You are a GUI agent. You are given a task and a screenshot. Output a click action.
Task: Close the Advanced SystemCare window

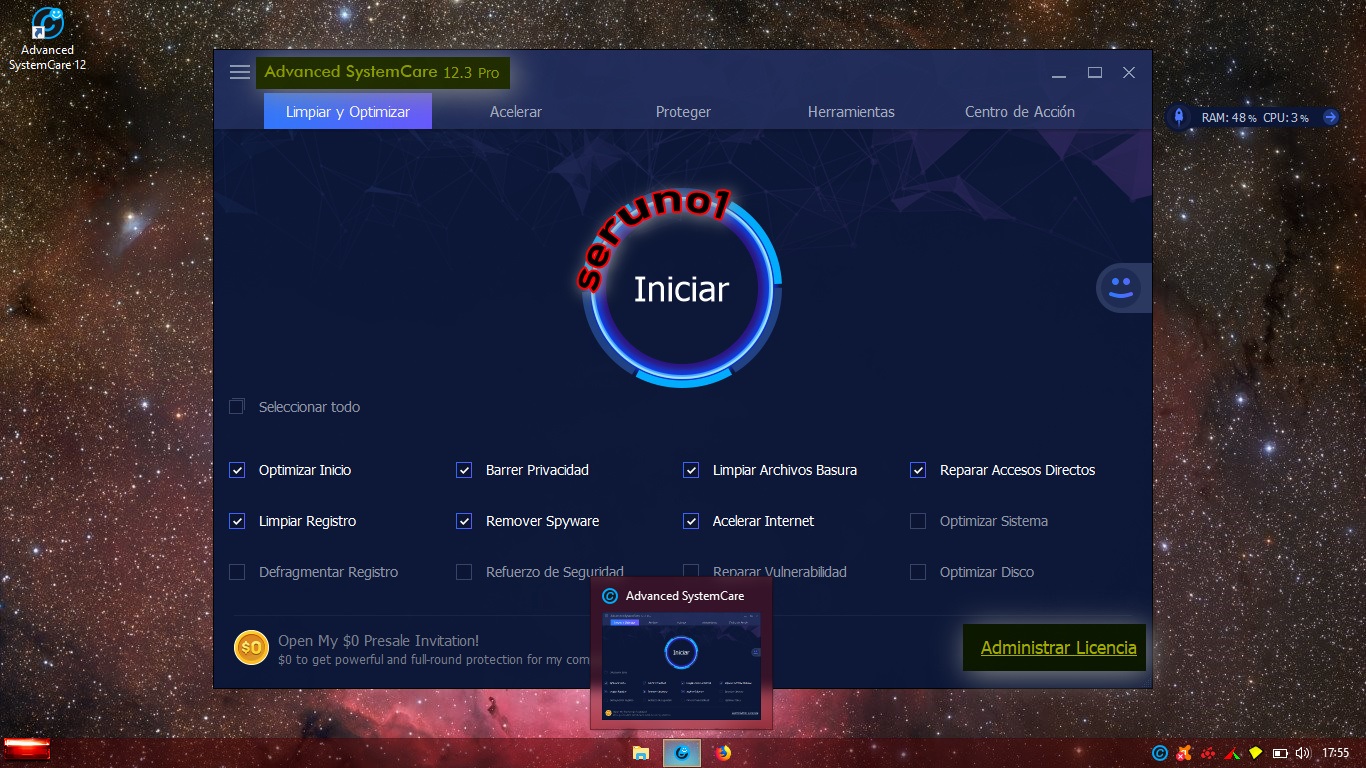pyautogui.click(x=1129, y=72)
